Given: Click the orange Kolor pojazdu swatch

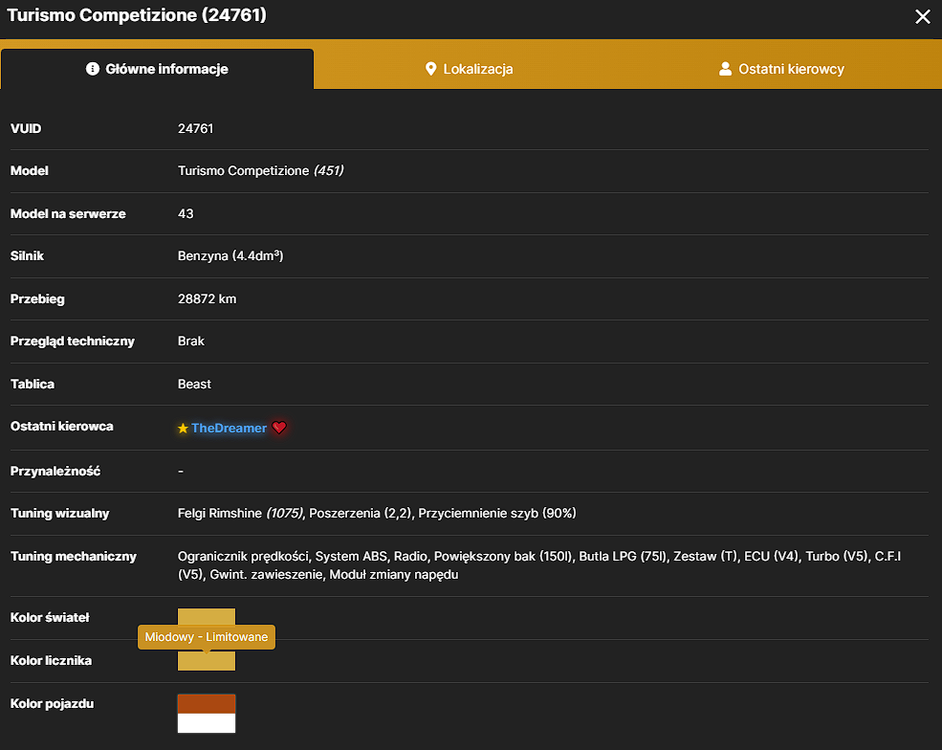Looking at the screenshot, I should click(x=206, y=704).
